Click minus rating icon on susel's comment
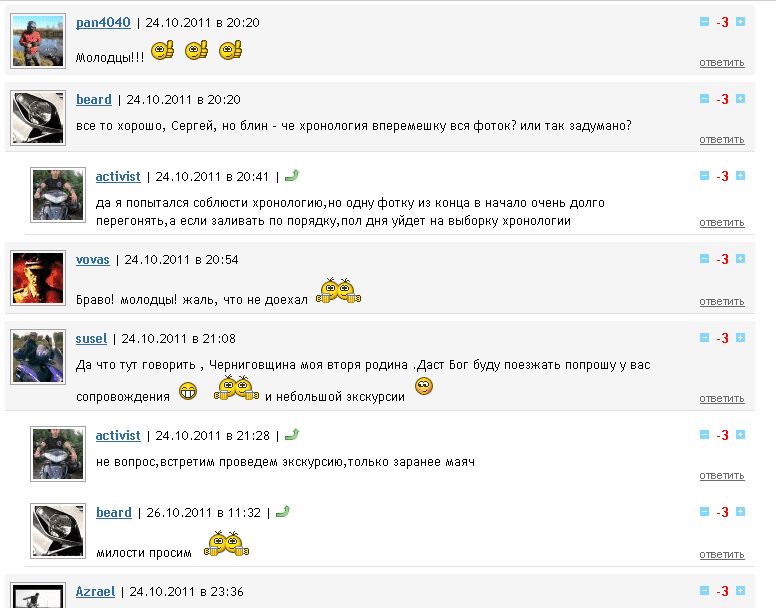776x608 pixels. [x=704, y=337]
